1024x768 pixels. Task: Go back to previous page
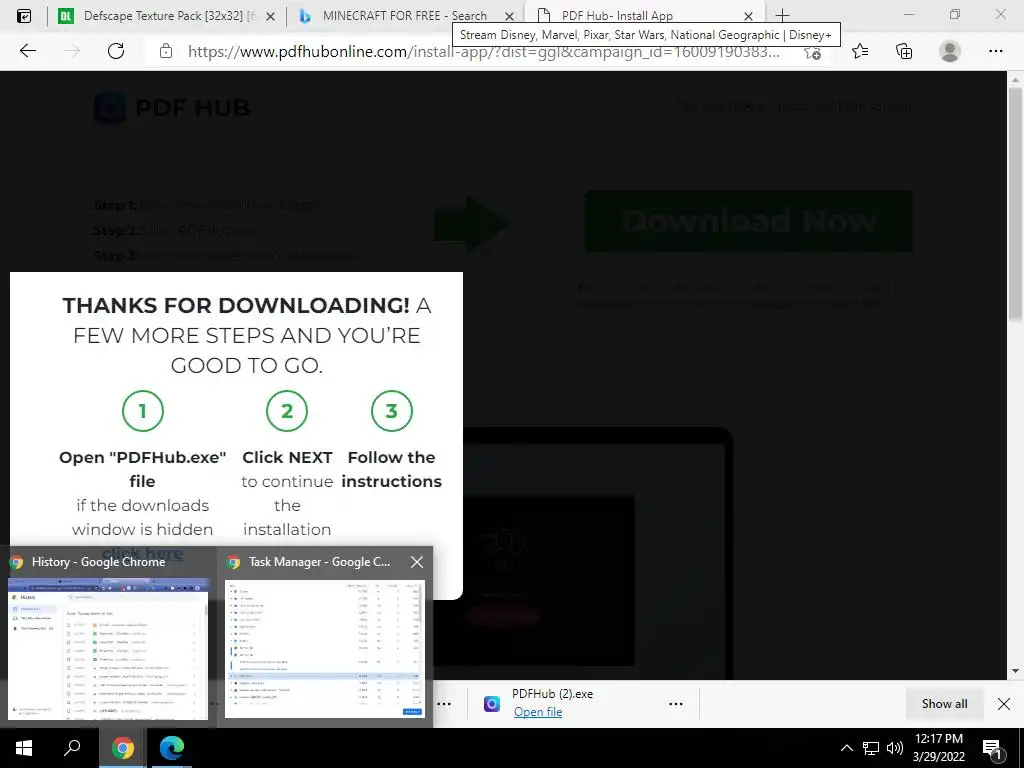(x=27, y=51)
